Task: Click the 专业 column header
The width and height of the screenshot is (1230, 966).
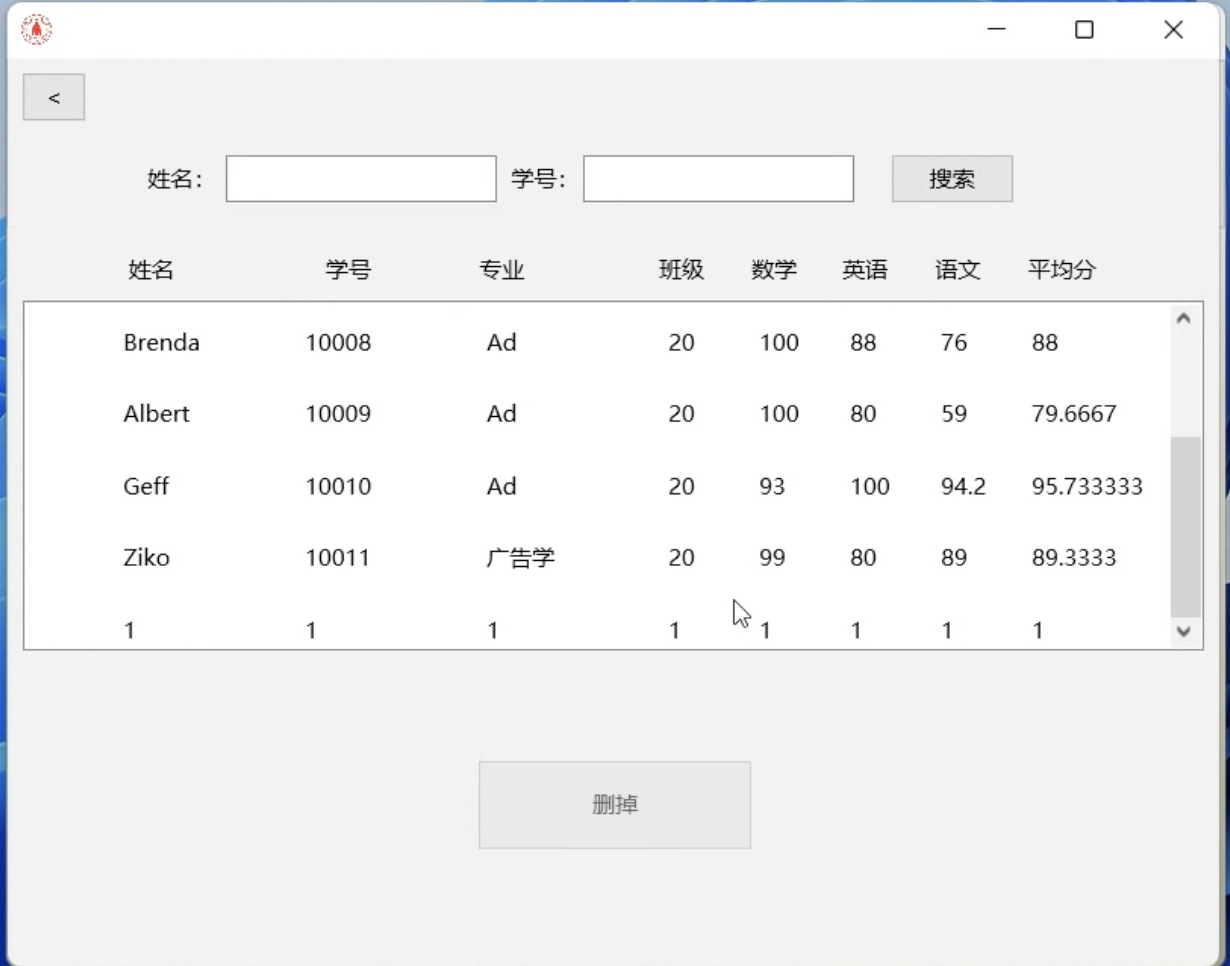Action: (501, 270)
